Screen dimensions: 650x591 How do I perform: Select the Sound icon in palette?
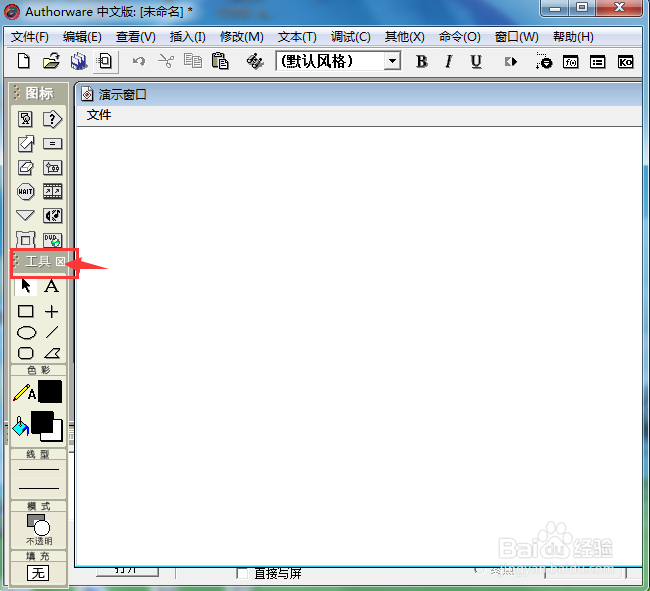52,216
